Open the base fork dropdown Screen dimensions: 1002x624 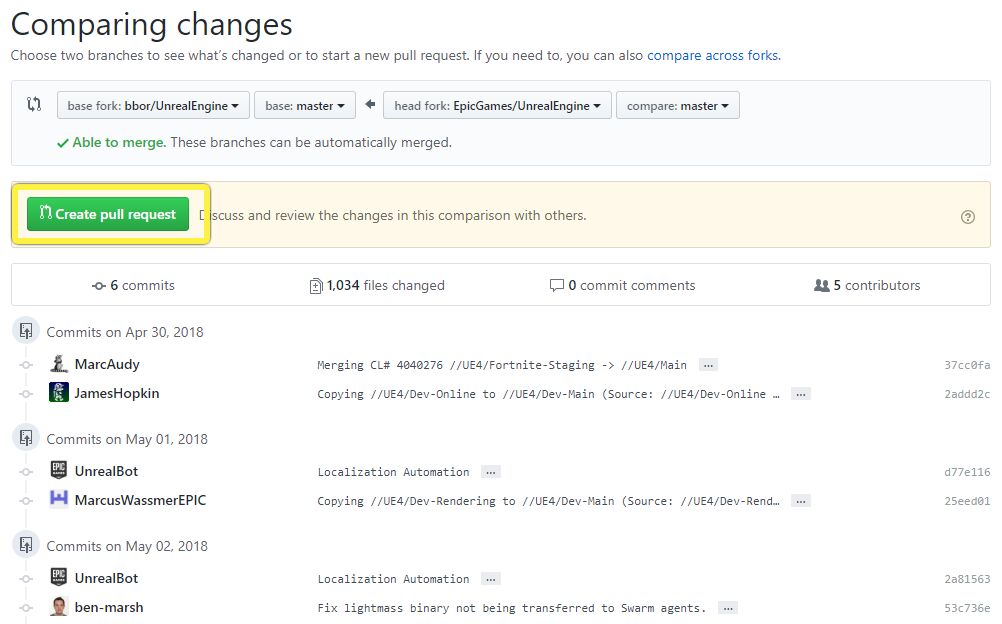153,106
